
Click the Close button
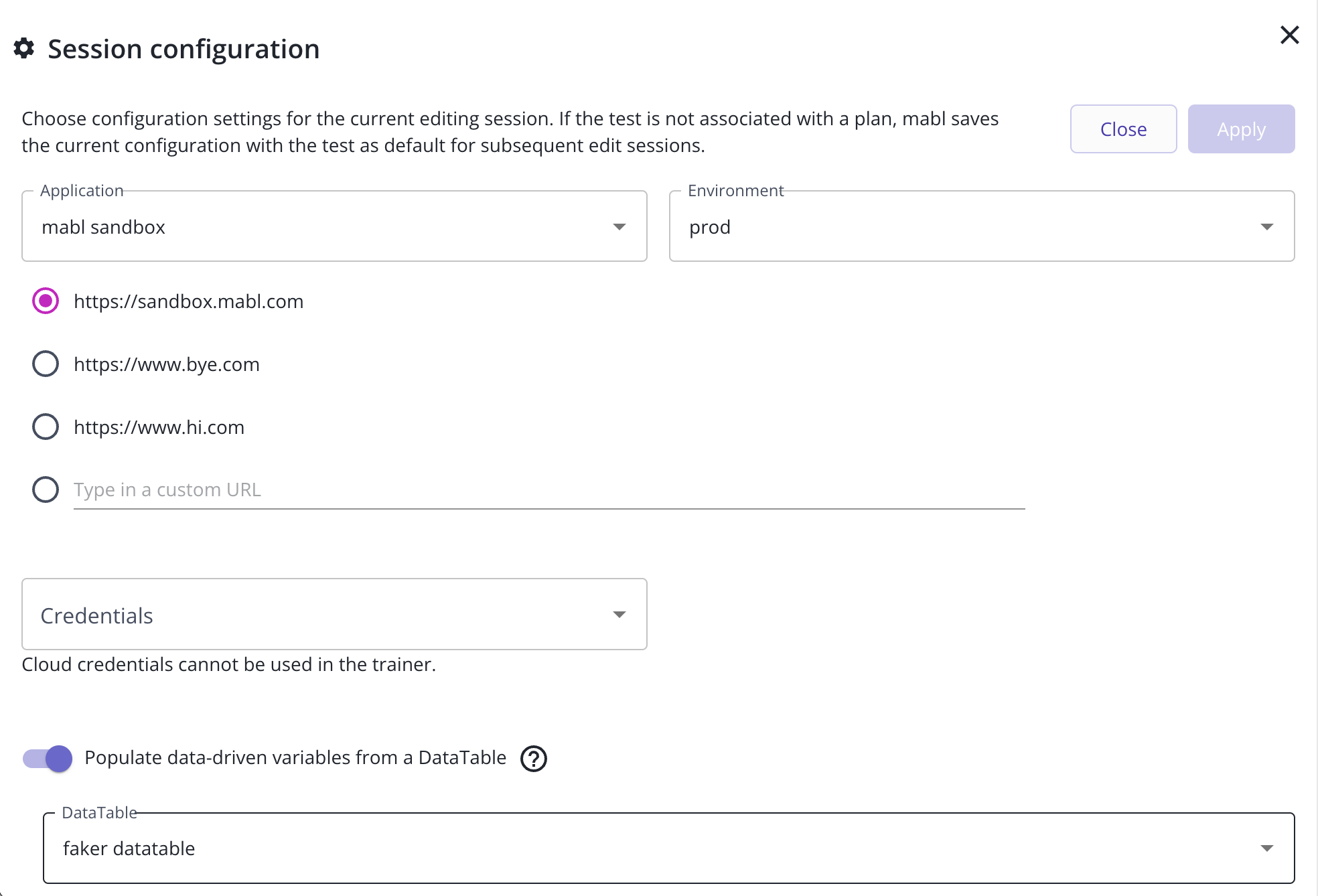[x=1123, y=129]
